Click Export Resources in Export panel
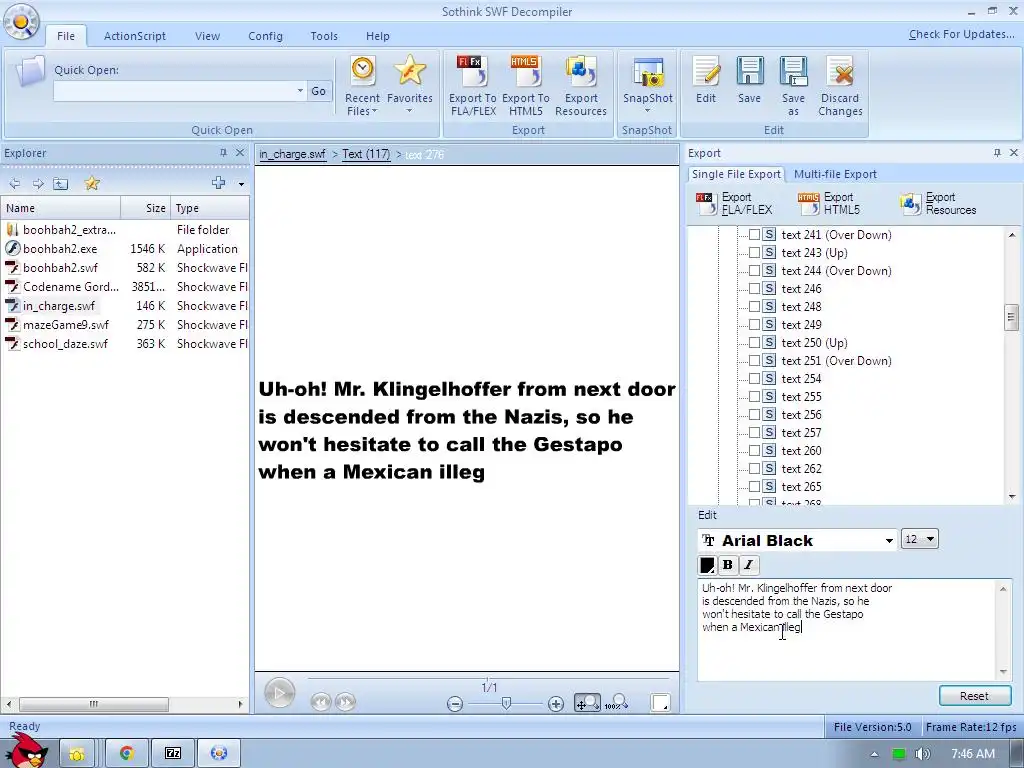The image size is (1024, 768). 938,204
